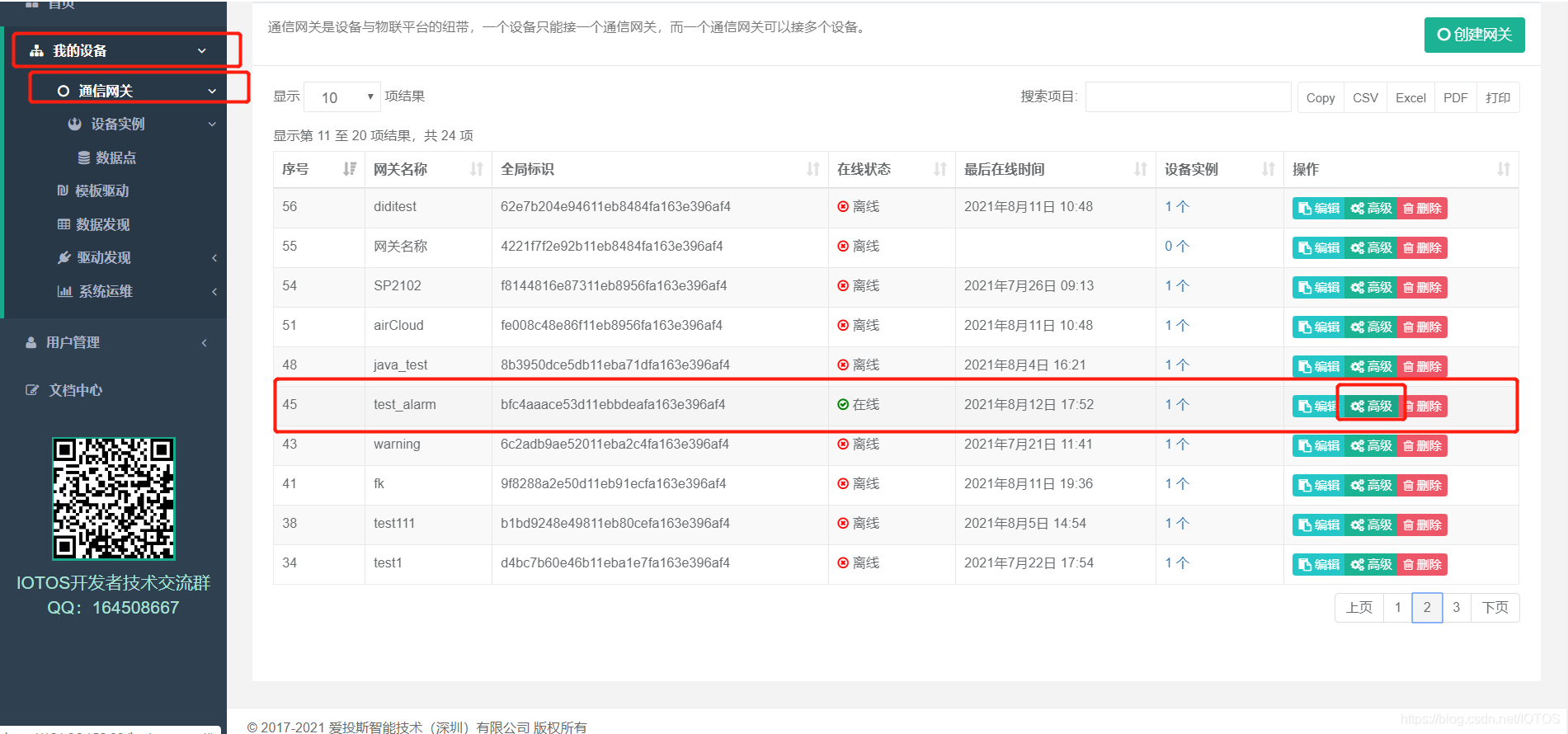Click the 打印 print button
Screen dimensions: 1568x734
click(x=1498, y=97)
